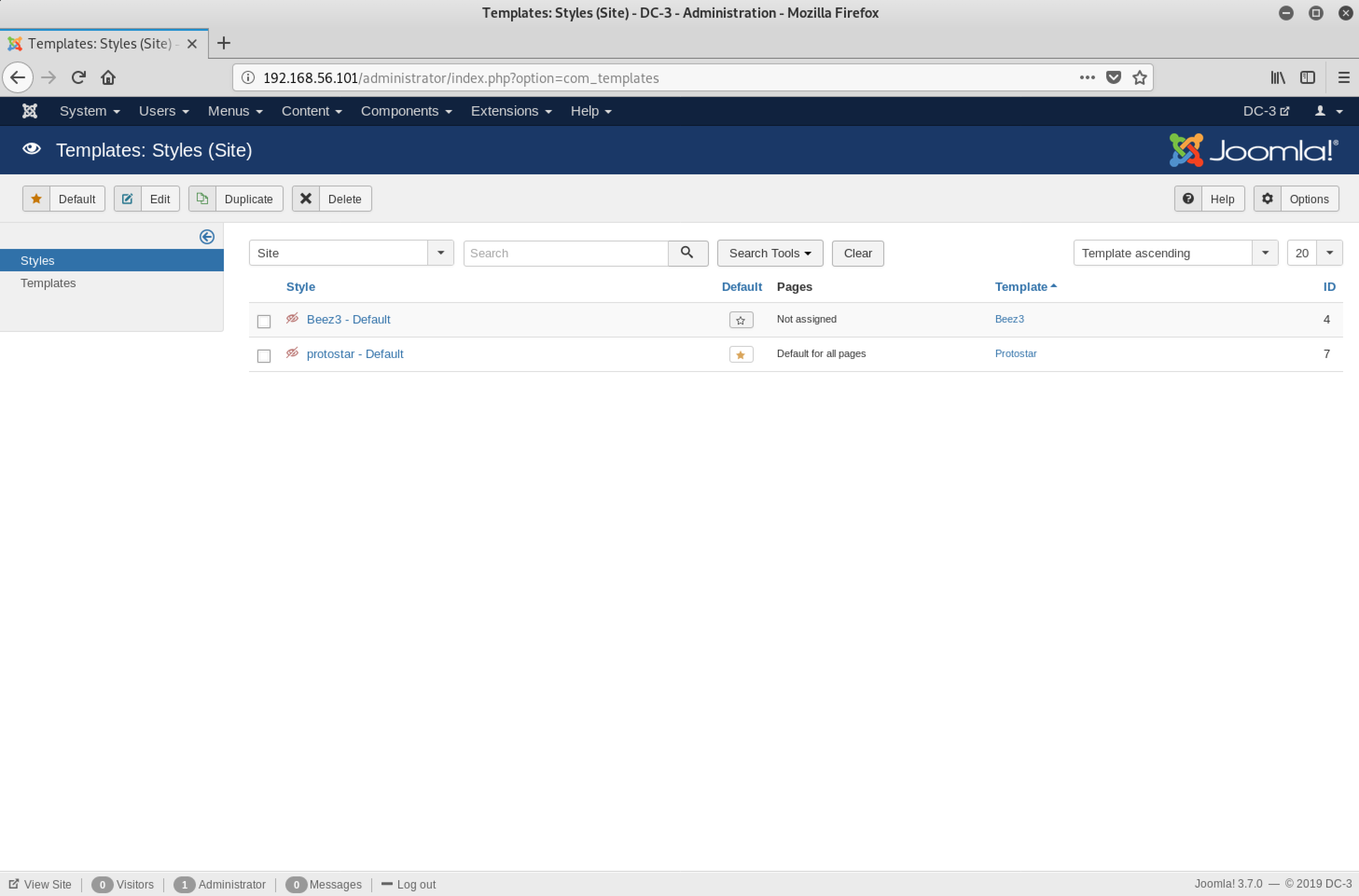Check the Beez3 - Default checkbox

tap(263, 321)
